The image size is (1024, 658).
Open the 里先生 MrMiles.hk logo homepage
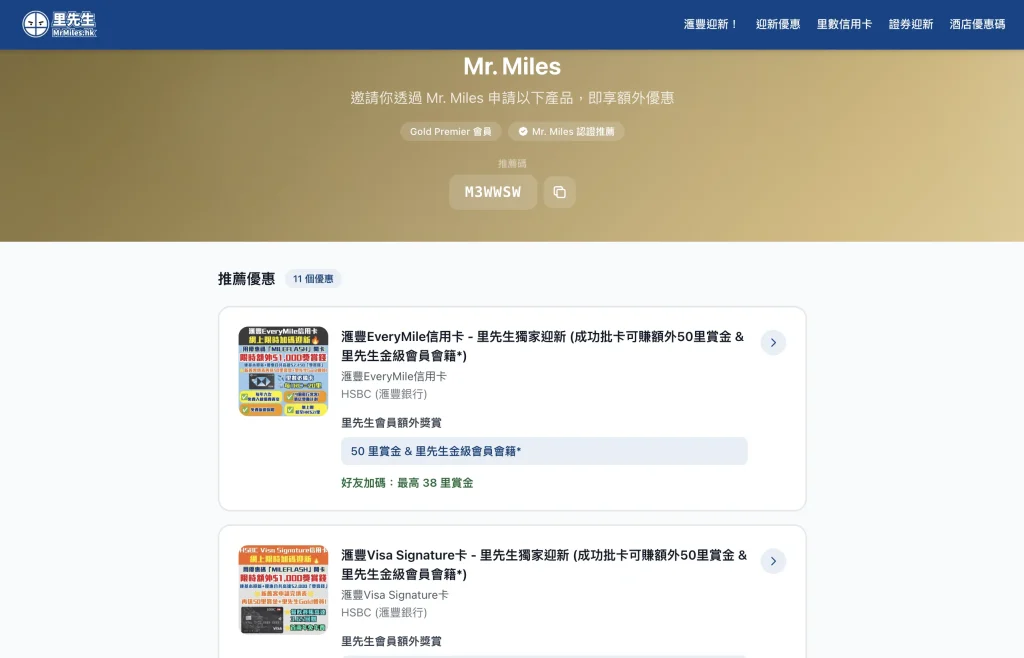pyautogui.click(x=59, y=24)
